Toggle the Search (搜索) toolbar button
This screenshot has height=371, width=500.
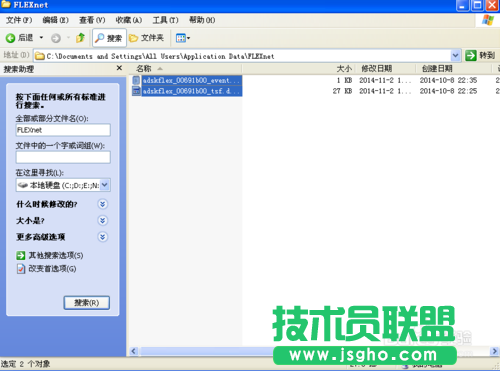coord(109,38)
